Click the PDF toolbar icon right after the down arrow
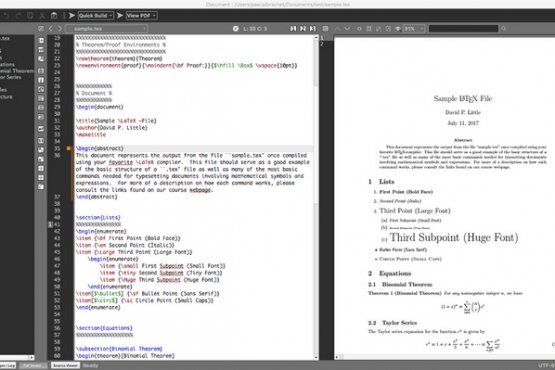The height and width of the screenshot is (370, 555). [359, 29]
